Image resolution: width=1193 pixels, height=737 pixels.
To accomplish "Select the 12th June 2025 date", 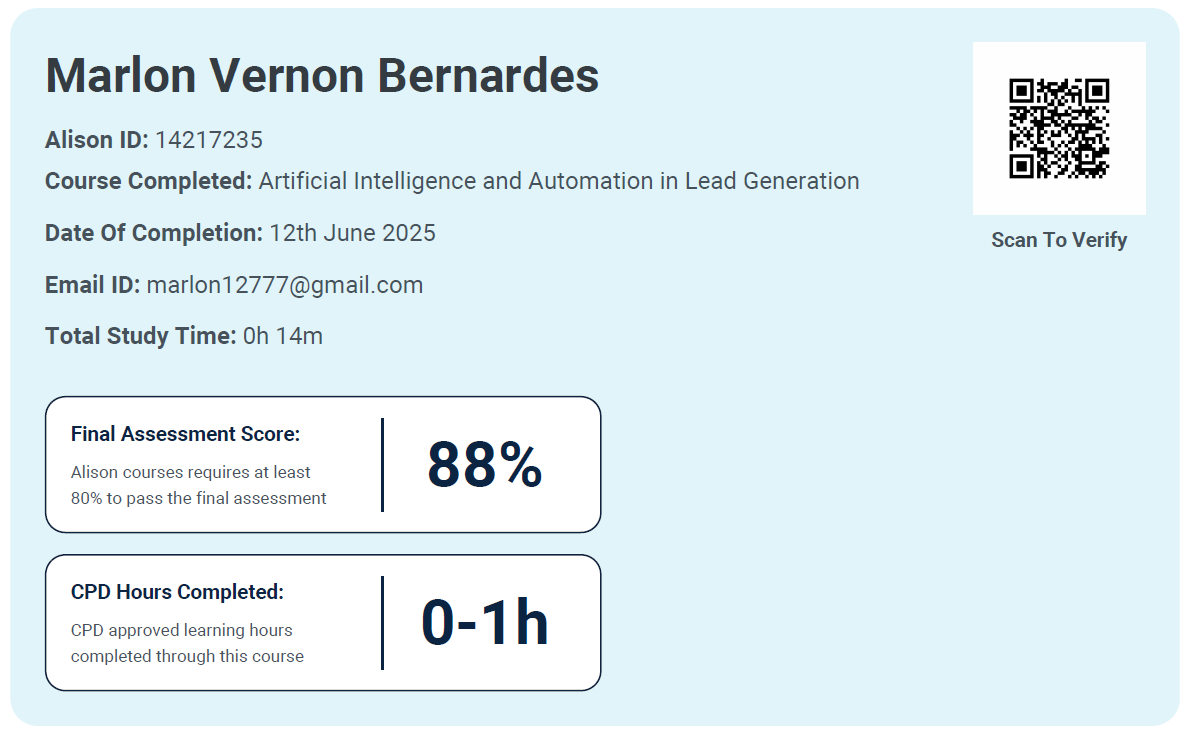I will point(353,233).
